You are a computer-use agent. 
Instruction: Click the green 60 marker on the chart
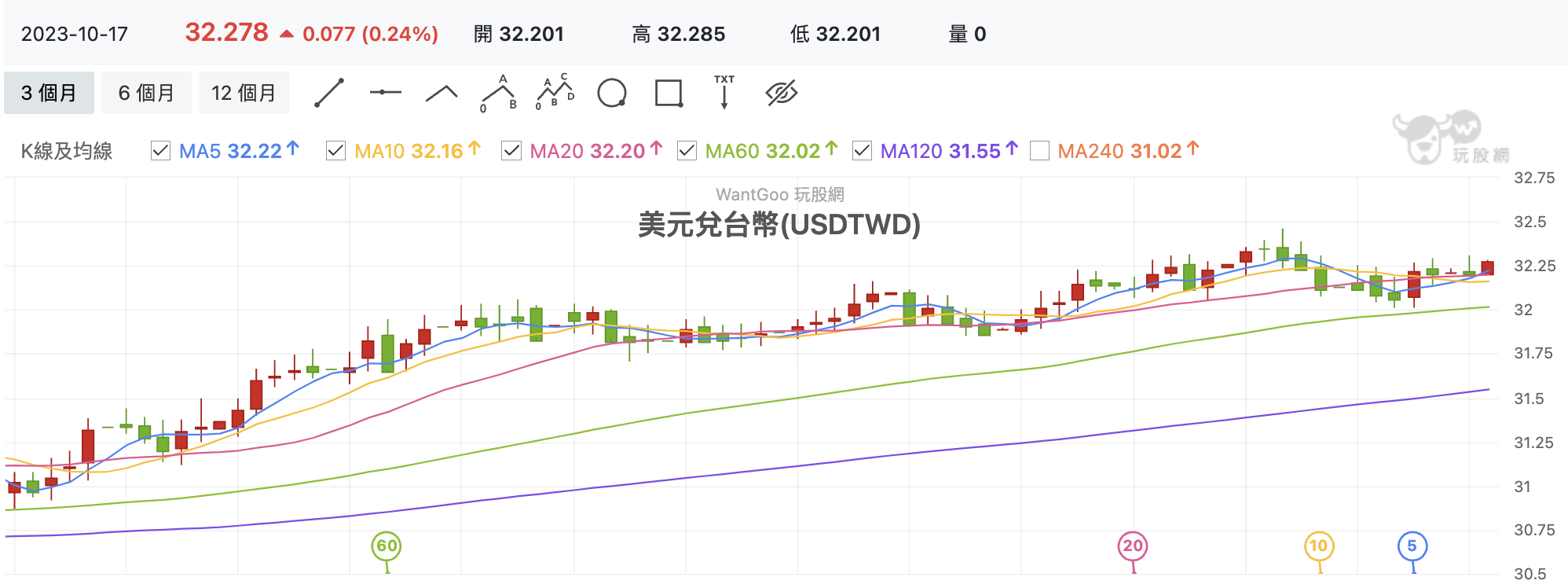click(x=387, y=546)
